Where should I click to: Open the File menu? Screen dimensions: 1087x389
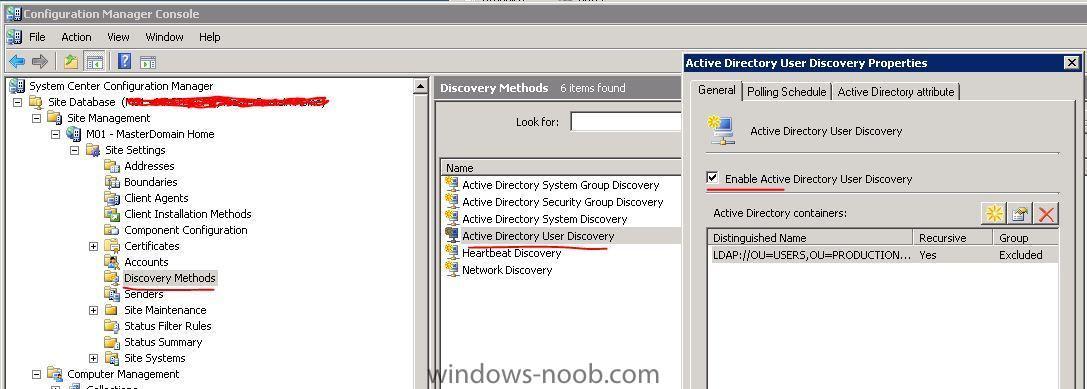click(37, 37)
